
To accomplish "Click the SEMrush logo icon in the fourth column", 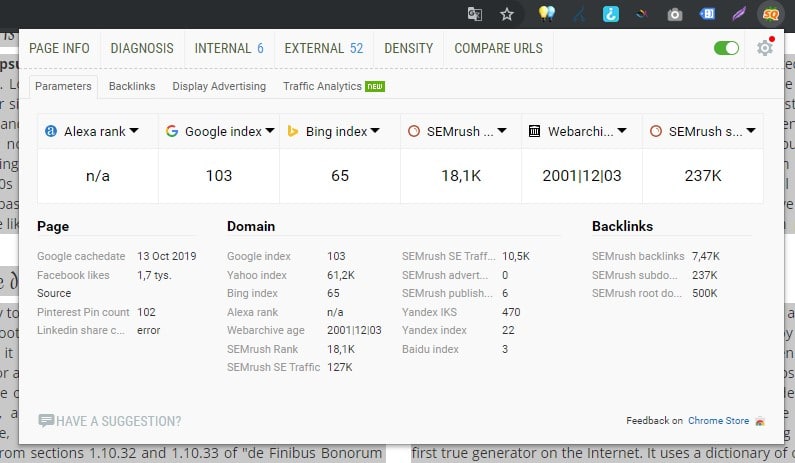I will [x=414, y=131].
